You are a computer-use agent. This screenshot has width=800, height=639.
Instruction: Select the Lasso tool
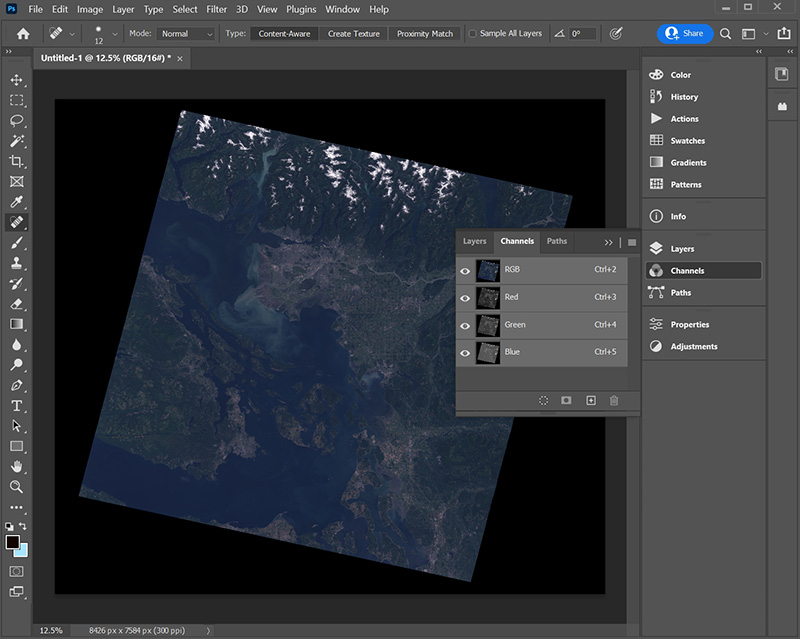click(x=17, y=120)
